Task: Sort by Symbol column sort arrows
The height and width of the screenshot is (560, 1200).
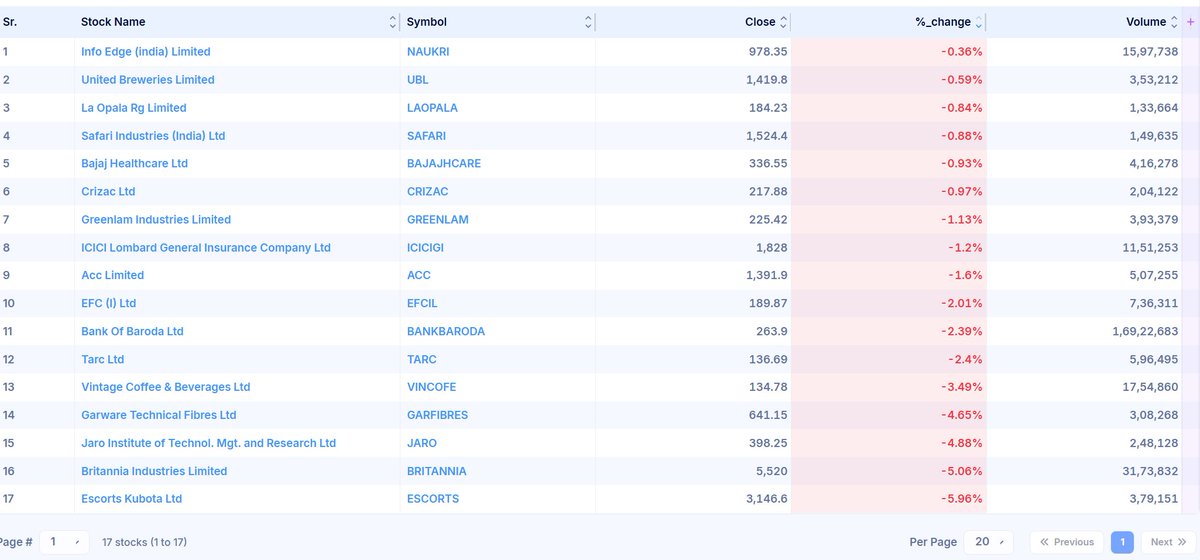Action: coord(588,22)
